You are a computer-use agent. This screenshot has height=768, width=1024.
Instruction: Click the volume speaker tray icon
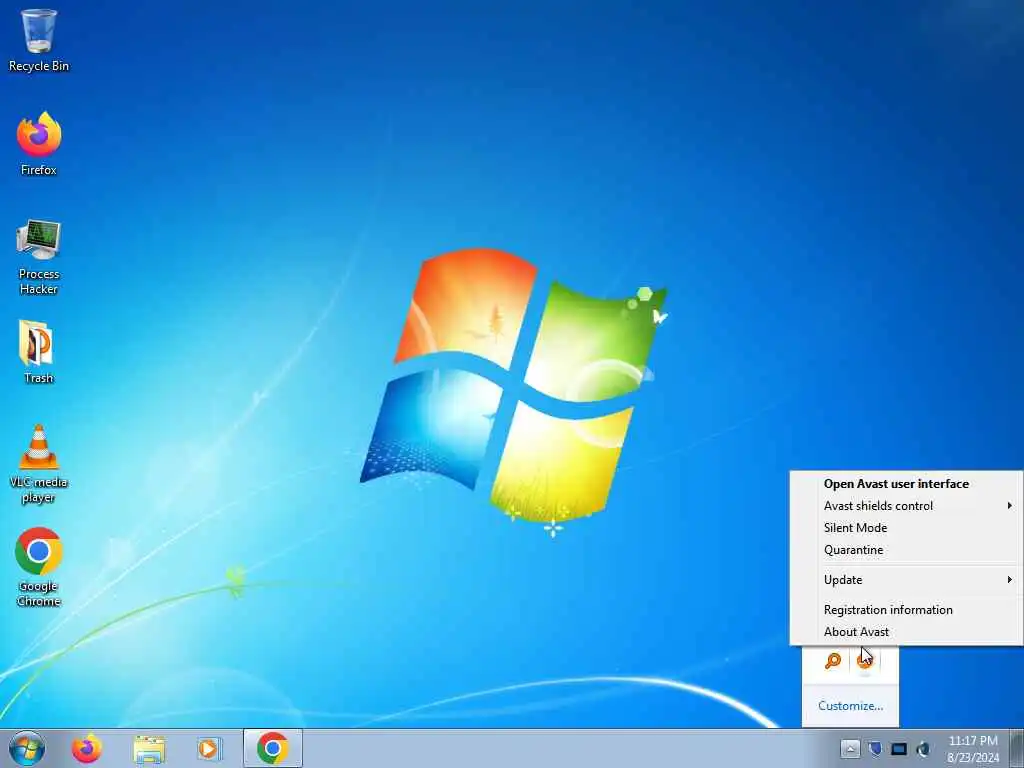pos(923,748)
